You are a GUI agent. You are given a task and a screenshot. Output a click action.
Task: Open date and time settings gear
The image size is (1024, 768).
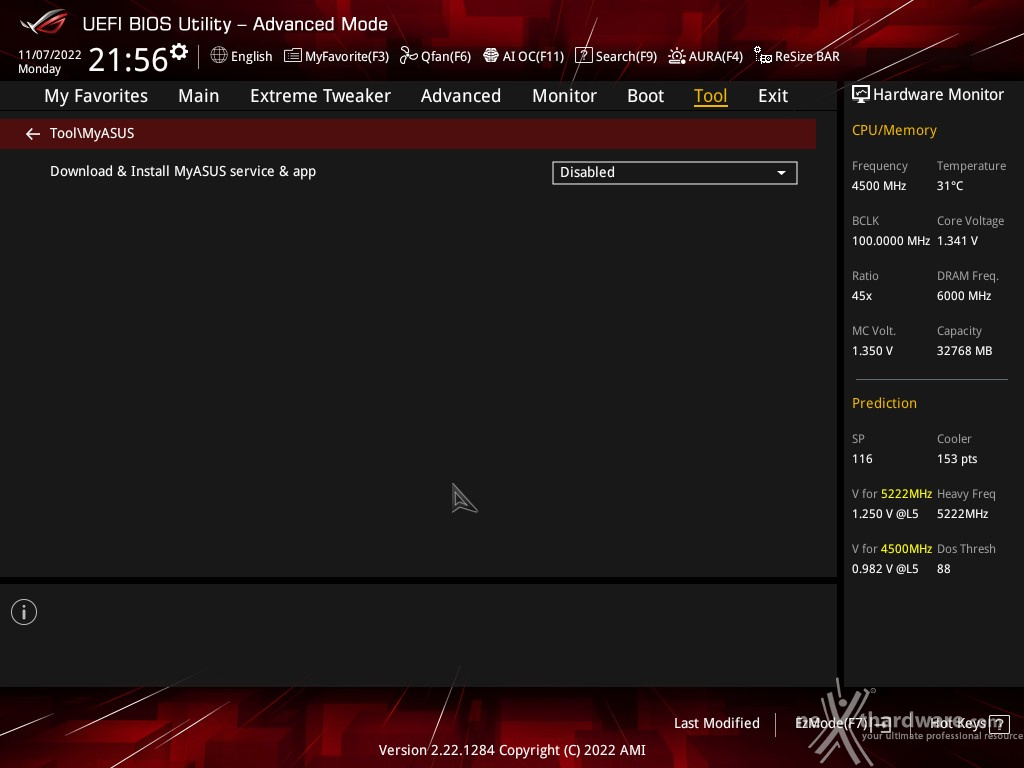coord(179,51)
